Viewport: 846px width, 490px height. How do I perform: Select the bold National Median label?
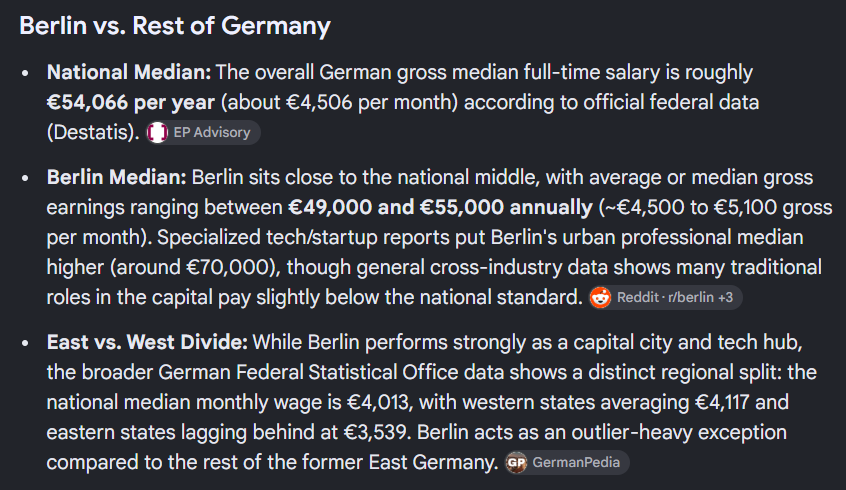129,72
